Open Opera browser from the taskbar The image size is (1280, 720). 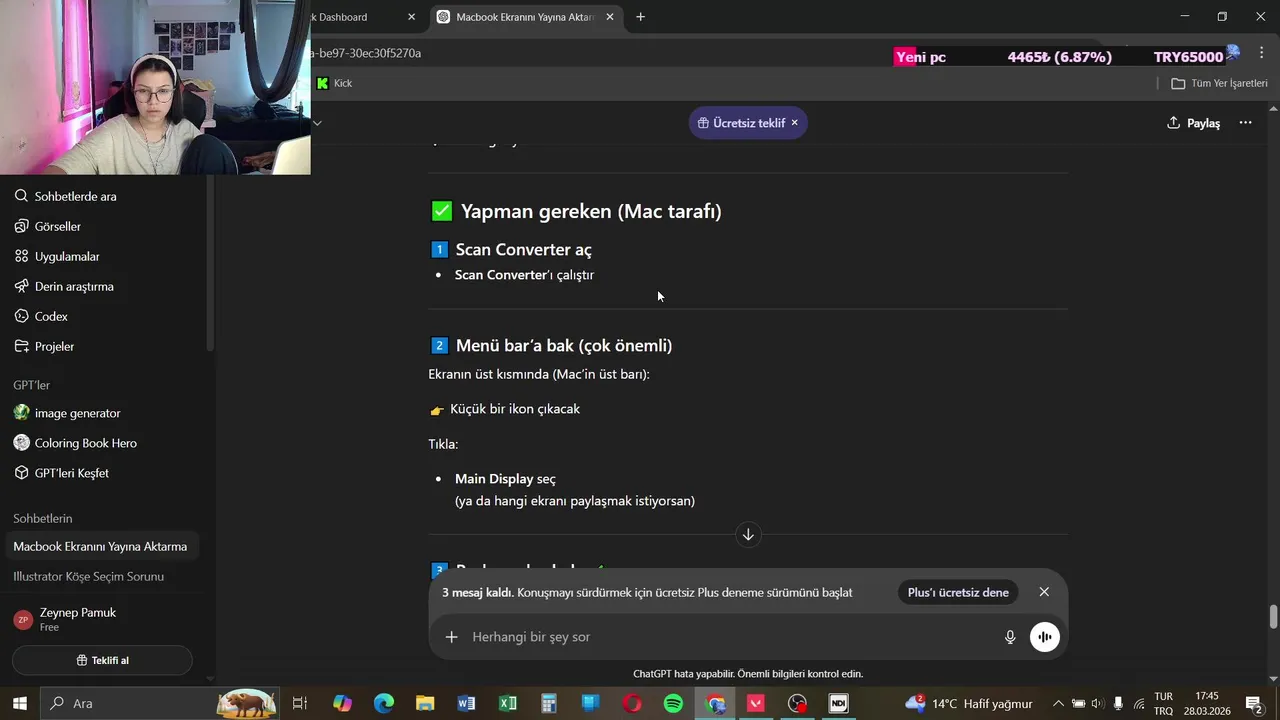632,704
